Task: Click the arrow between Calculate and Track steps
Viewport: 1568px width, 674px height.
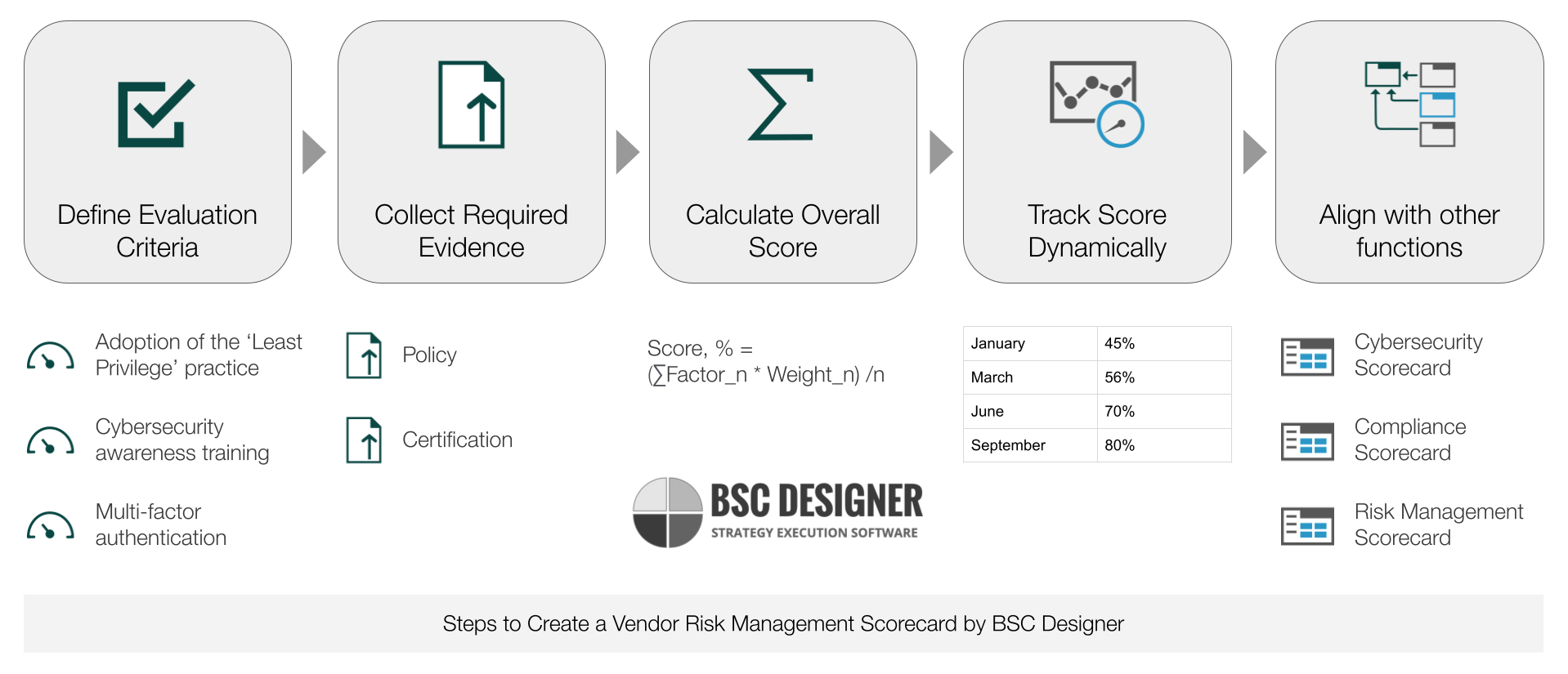Action: coord(942,152)
